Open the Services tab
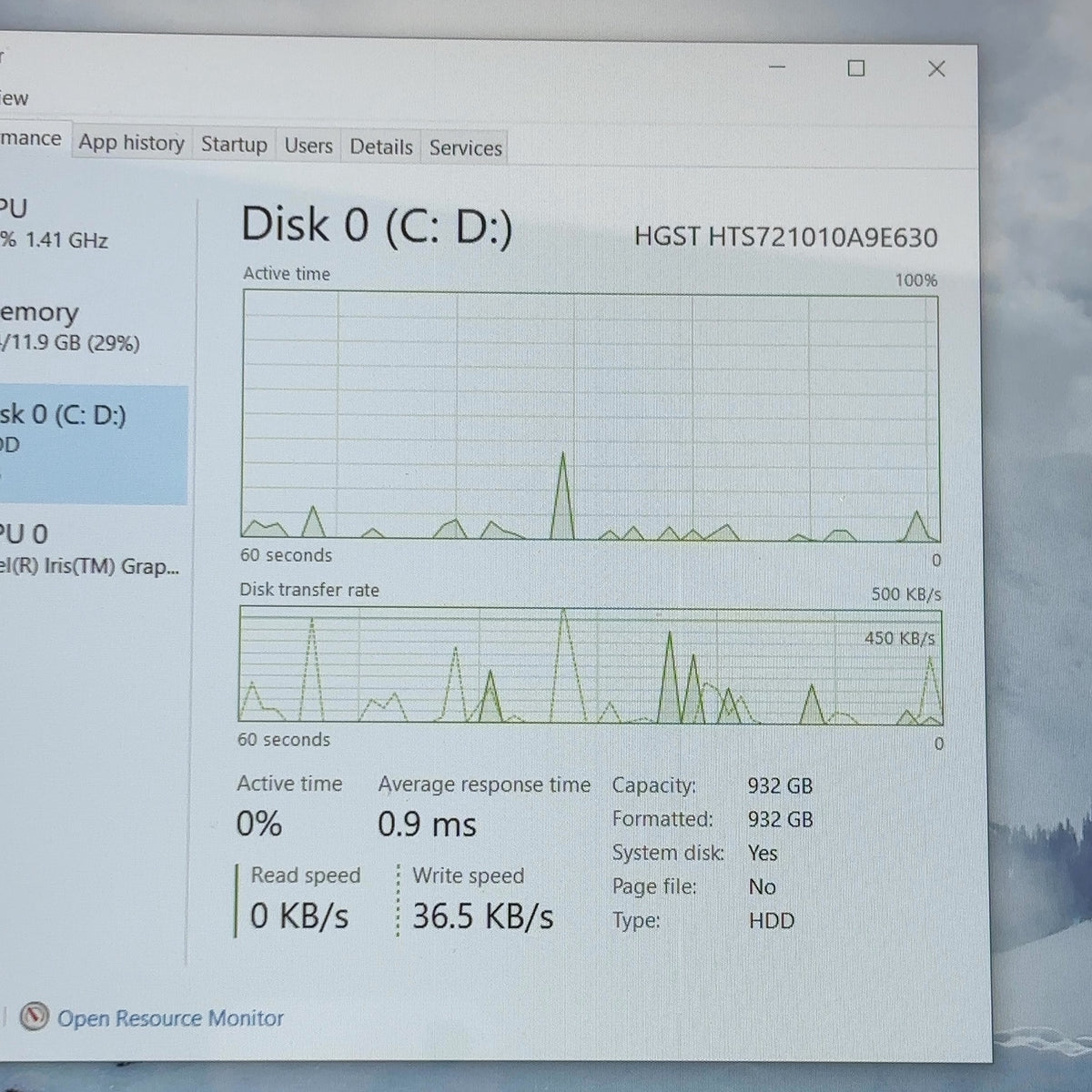Viewport: 1092px width, 1092px height. tap(465, 147)
